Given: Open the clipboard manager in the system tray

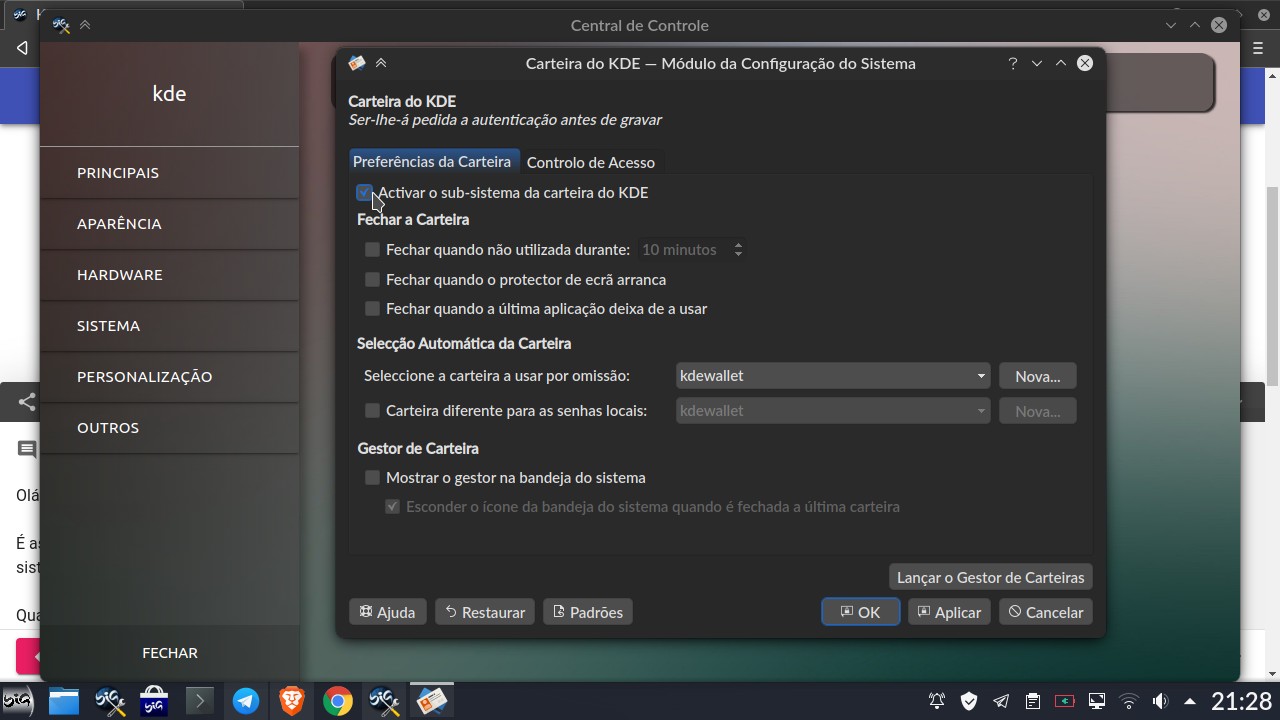Looking at the screenshot, I should (1031, 701).
